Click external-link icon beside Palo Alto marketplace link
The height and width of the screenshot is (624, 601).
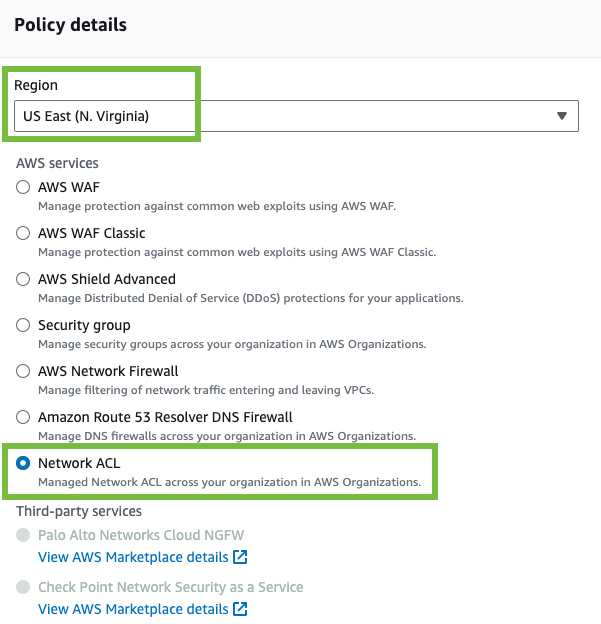(x=240, y=557)
